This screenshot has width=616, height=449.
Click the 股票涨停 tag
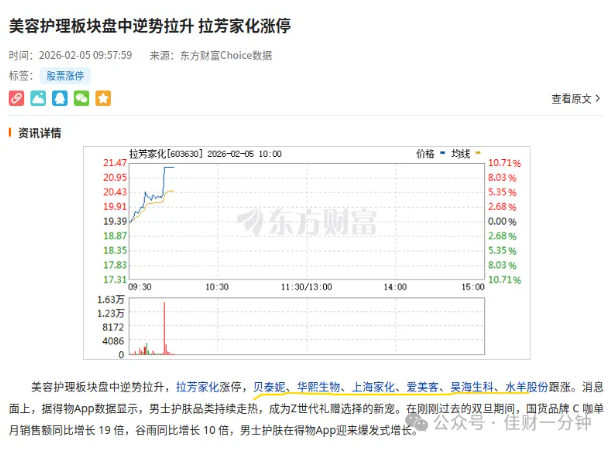coord(65,76)
